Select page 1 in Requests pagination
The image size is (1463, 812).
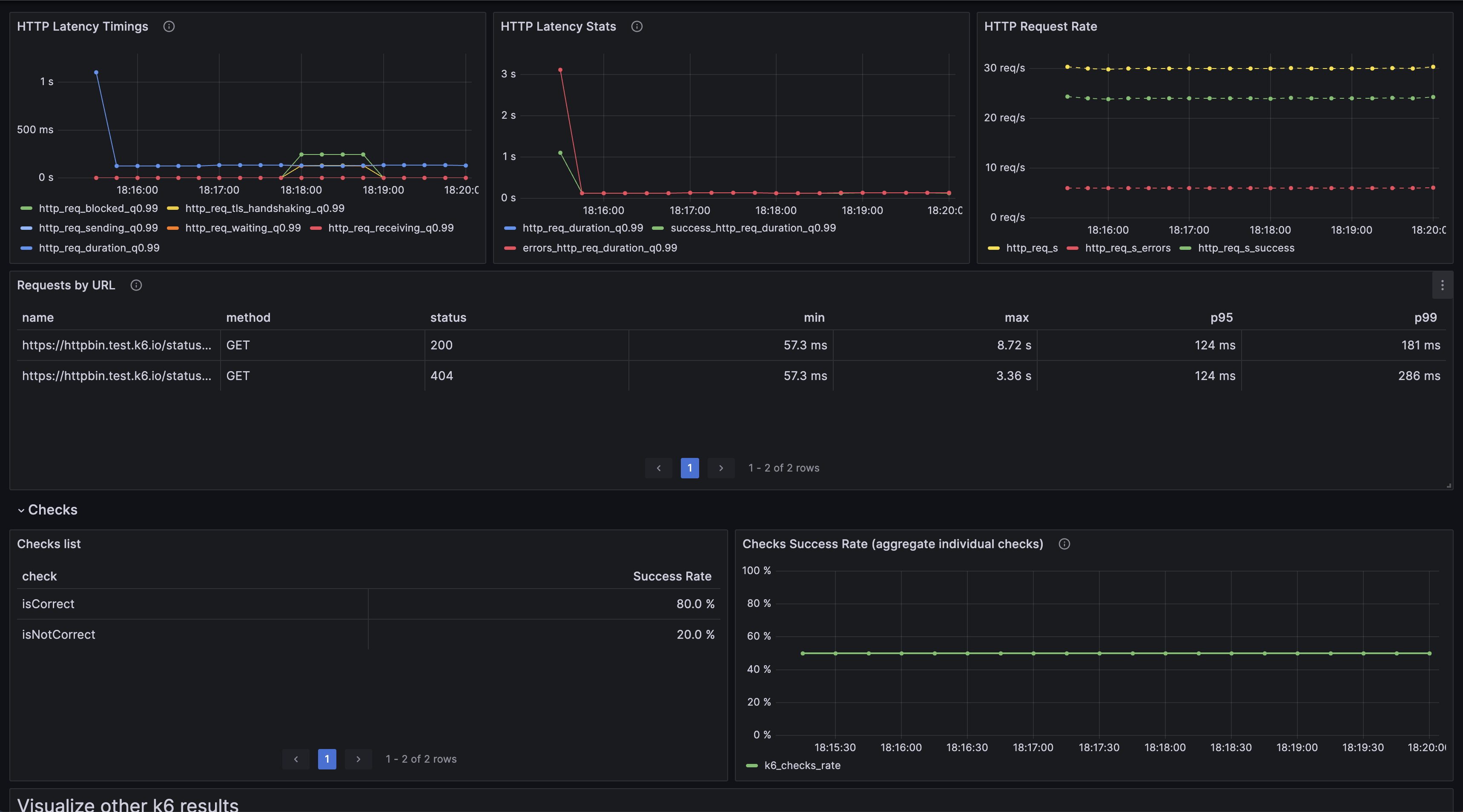click(x=689, y=468)
